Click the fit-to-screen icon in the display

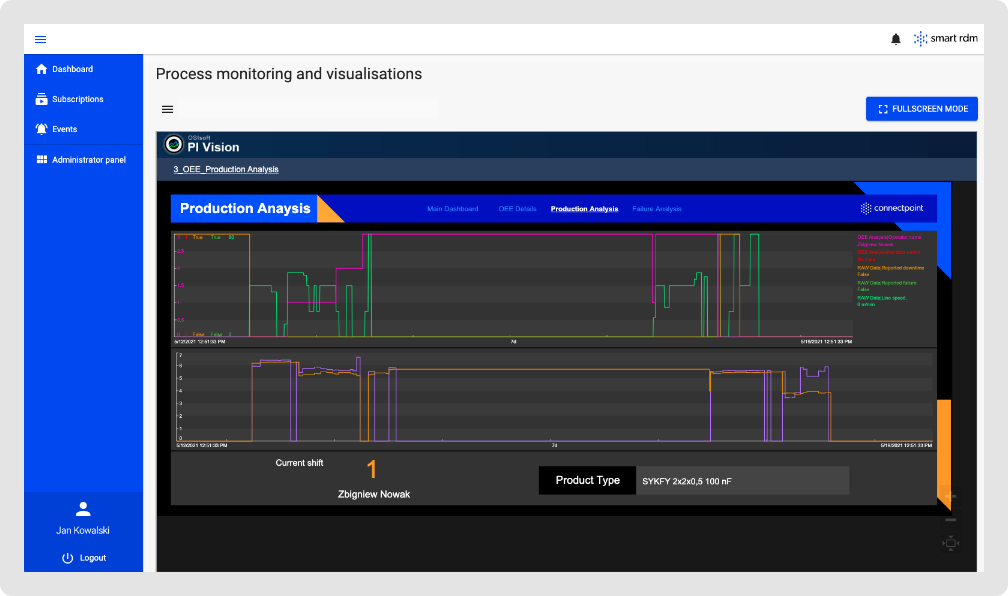click(x=950, y=543)
